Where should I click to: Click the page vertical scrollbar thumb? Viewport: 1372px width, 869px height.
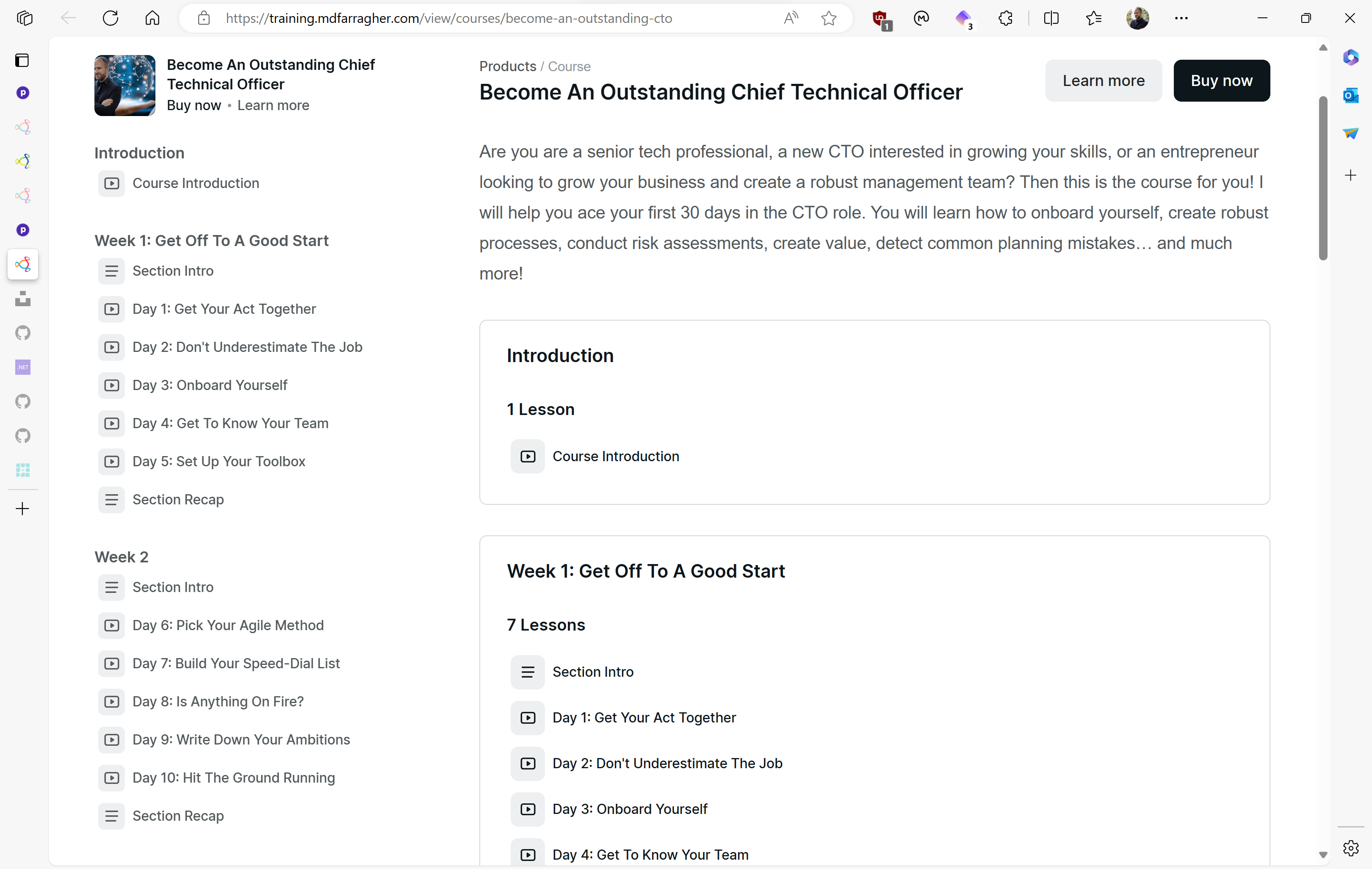pos(1323,178)
